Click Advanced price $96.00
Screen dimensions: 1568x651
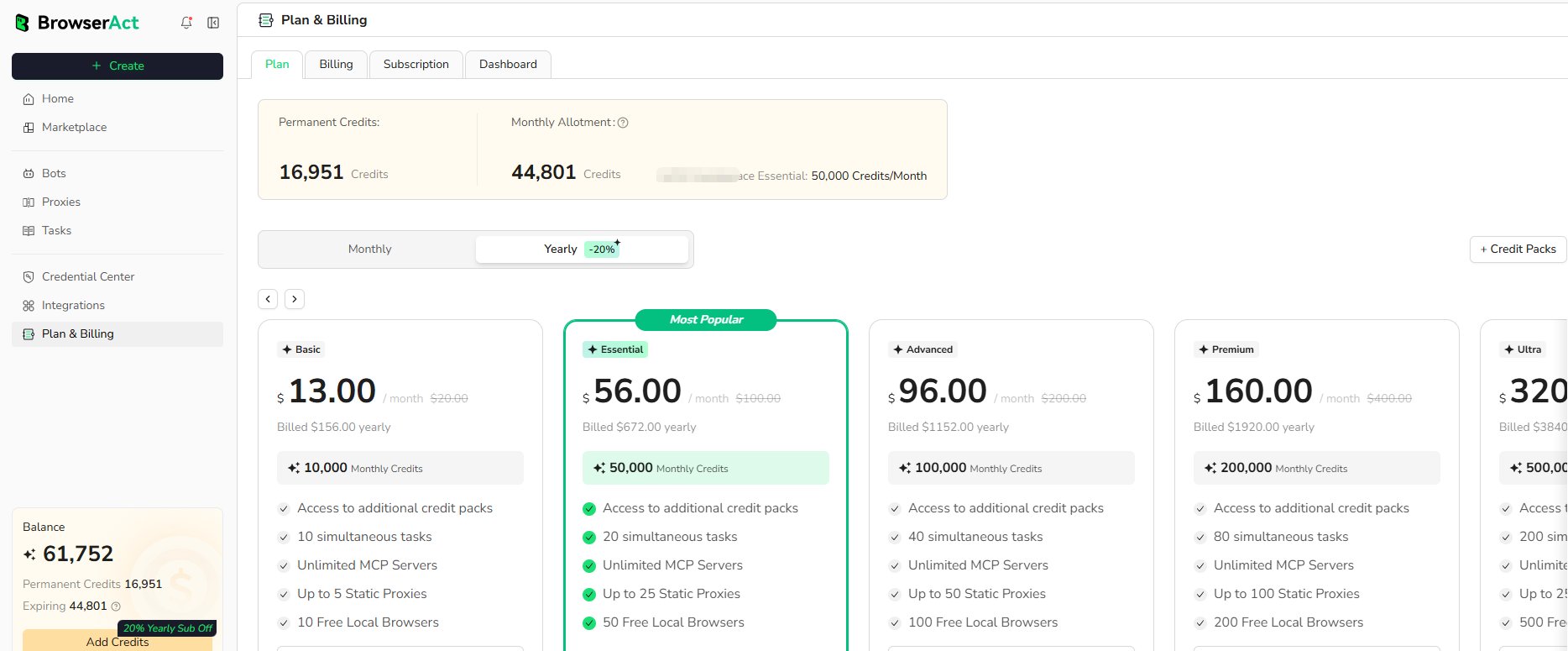[x=938, y=391]
